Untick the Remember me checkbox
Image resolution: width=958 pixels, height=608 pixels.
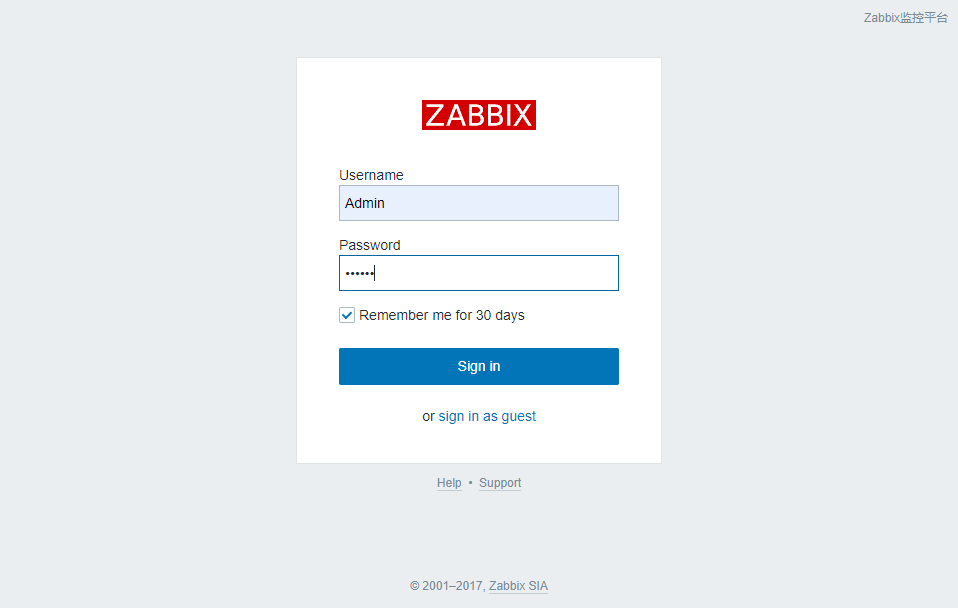coord(347,315)
